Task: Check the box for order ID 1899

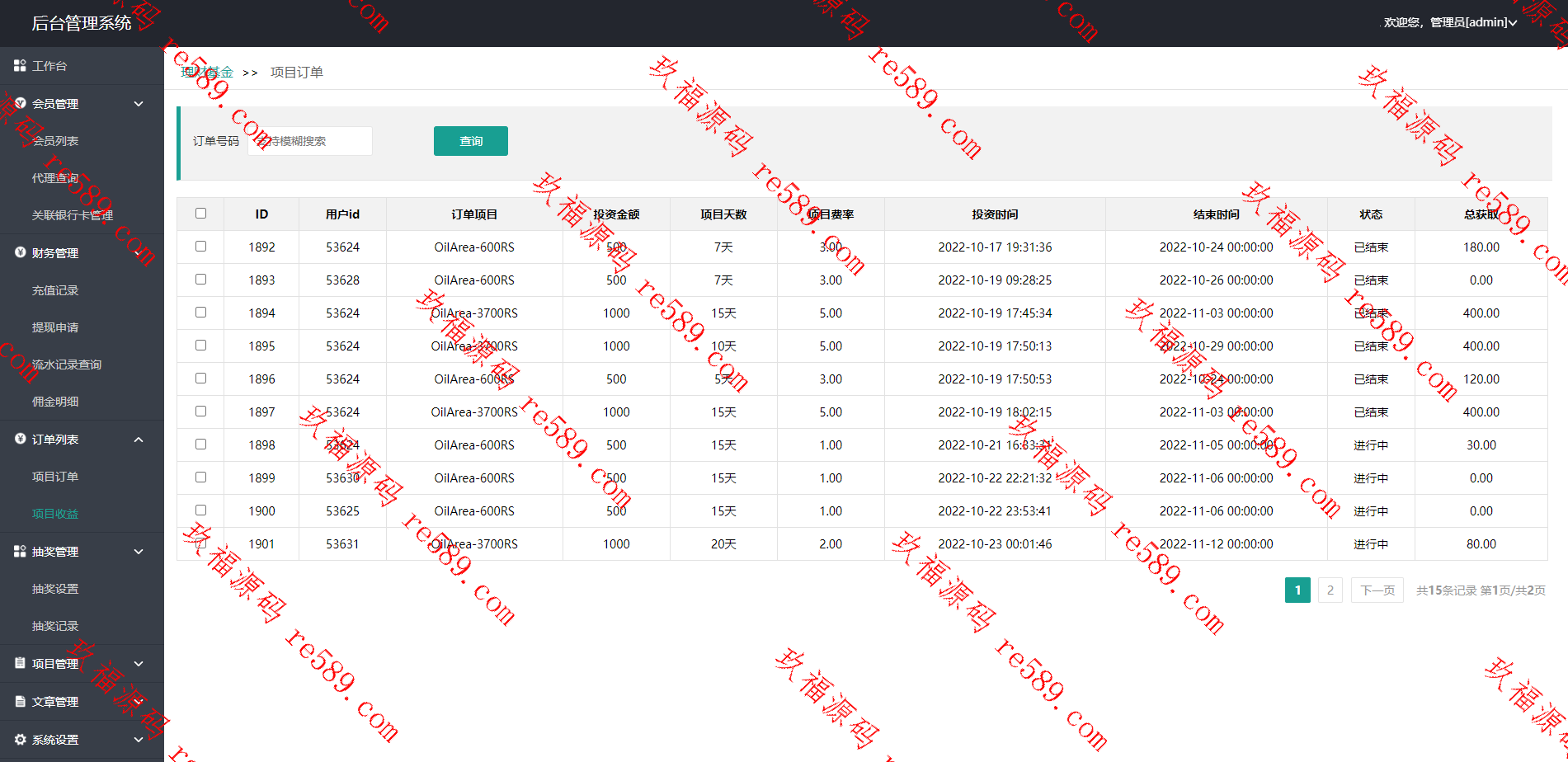Action: (x=200, y=477)
